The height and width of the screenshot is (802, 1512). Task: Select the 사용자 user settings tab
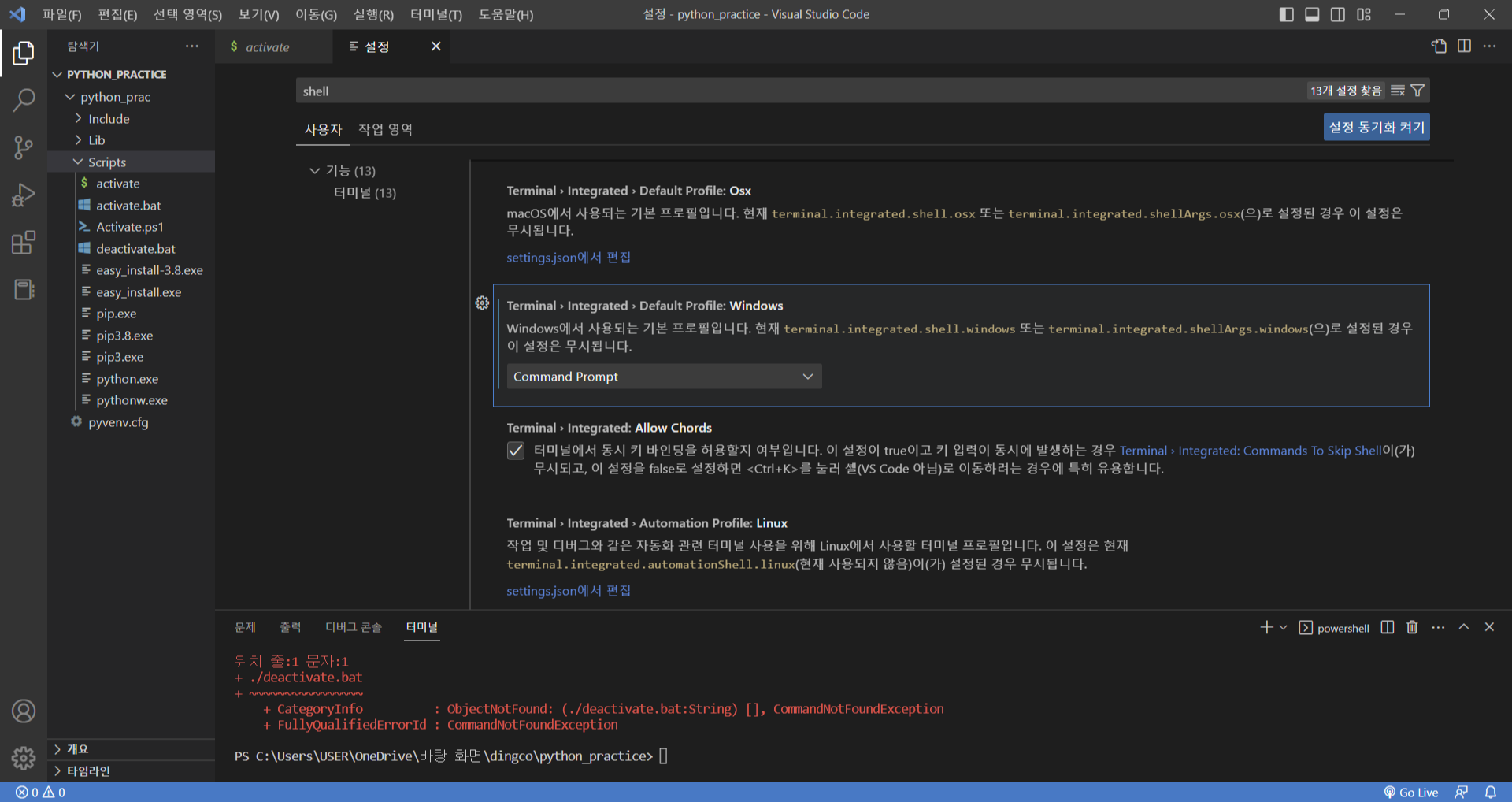point(323,129)
